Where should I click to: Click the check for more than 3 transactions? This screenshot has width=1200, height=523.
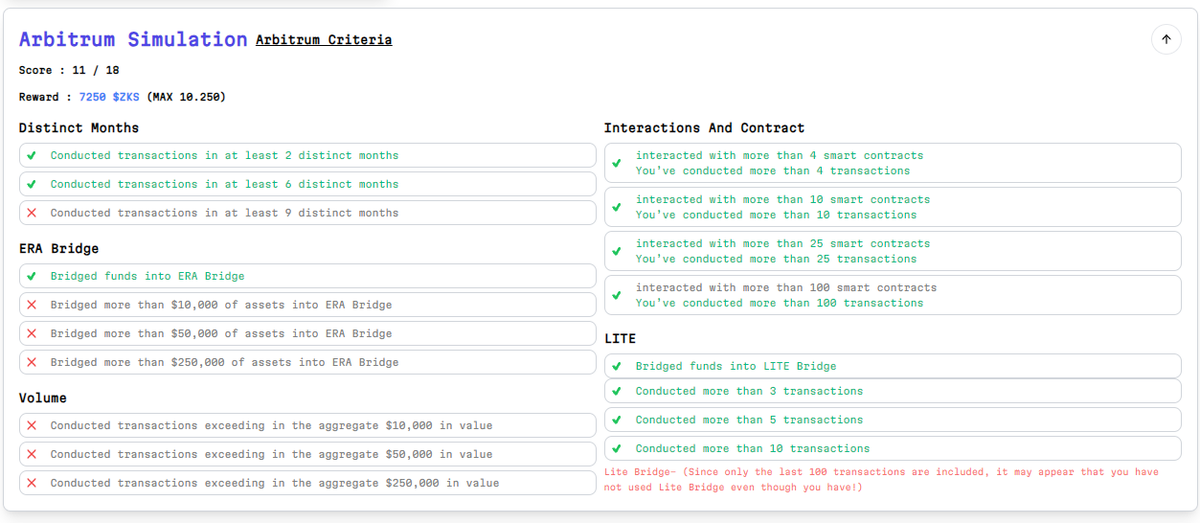(617, 391)
